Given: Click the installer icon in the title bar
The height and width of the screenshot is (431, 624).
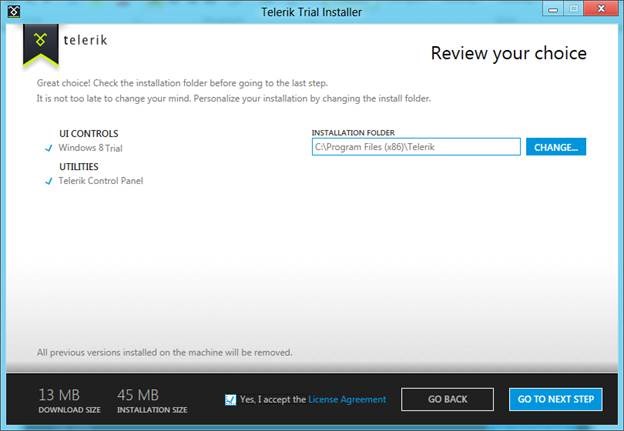Looking at the screenshot, I should (x=13, y=11).
